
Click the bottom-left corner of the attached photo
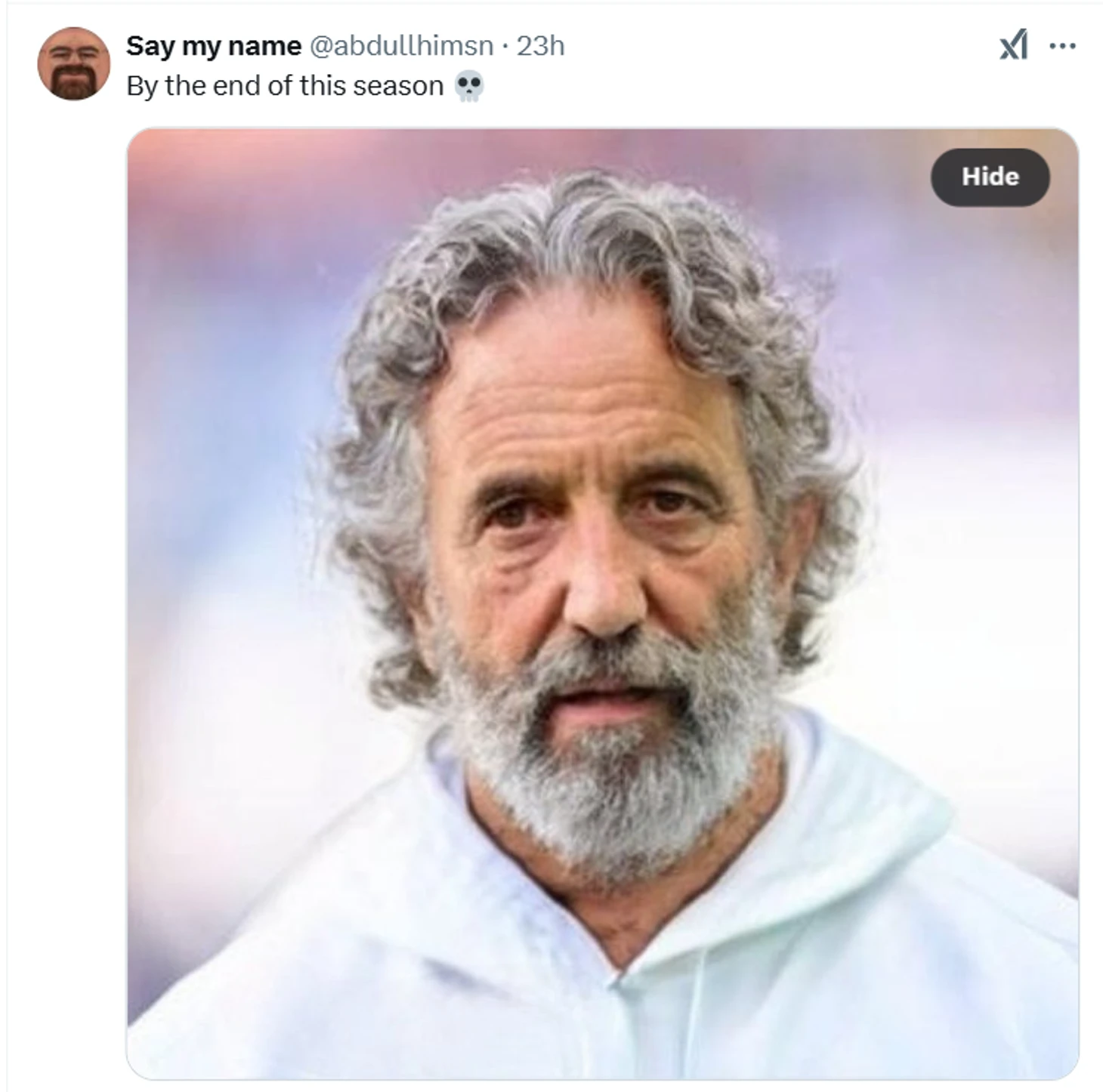coord(136,1071)
